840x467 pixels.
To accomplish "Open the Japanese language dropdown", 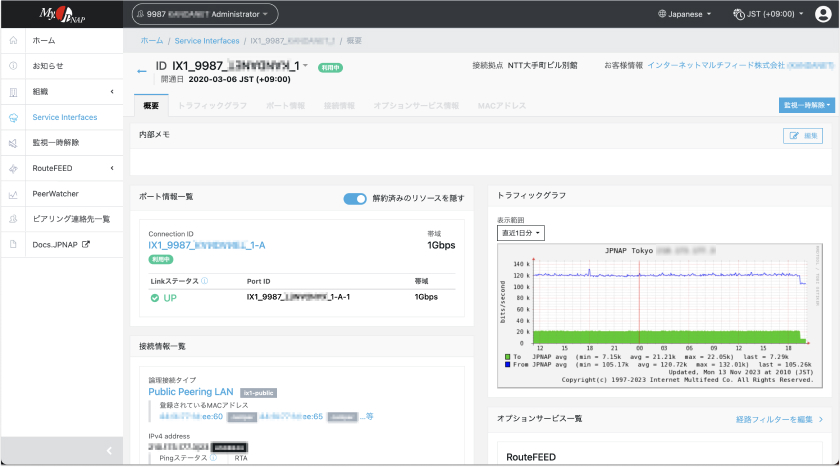I will click(685, 14).
